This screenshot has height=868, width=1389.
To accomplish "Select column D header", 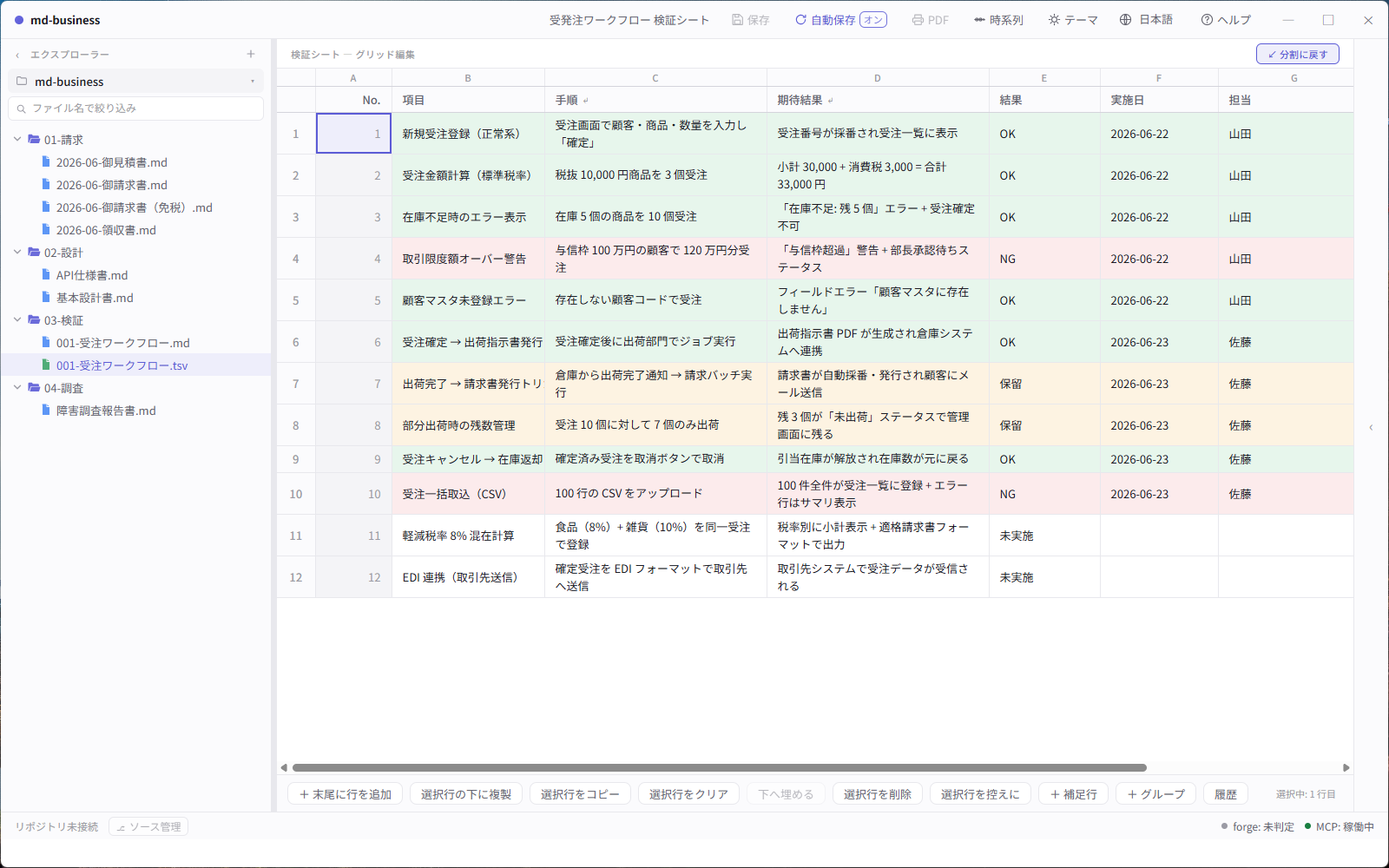I will point(878,78).
